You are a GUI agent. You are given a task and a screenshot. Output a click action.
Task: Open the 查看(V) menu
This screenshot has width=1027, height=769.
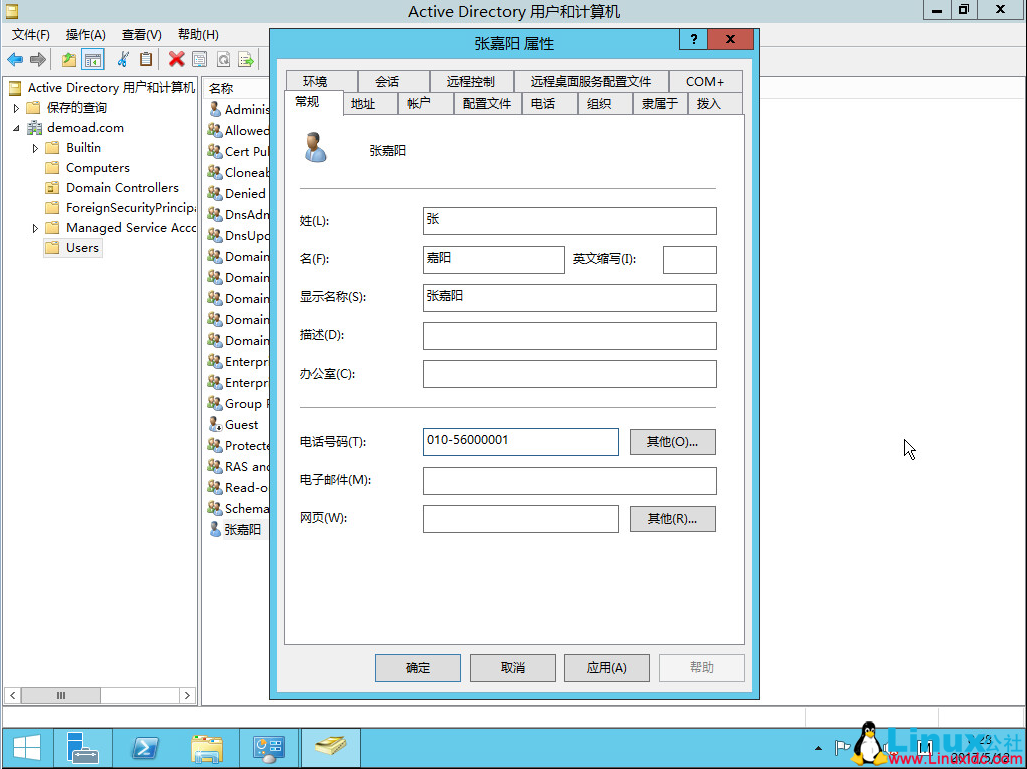coord(141,33)
